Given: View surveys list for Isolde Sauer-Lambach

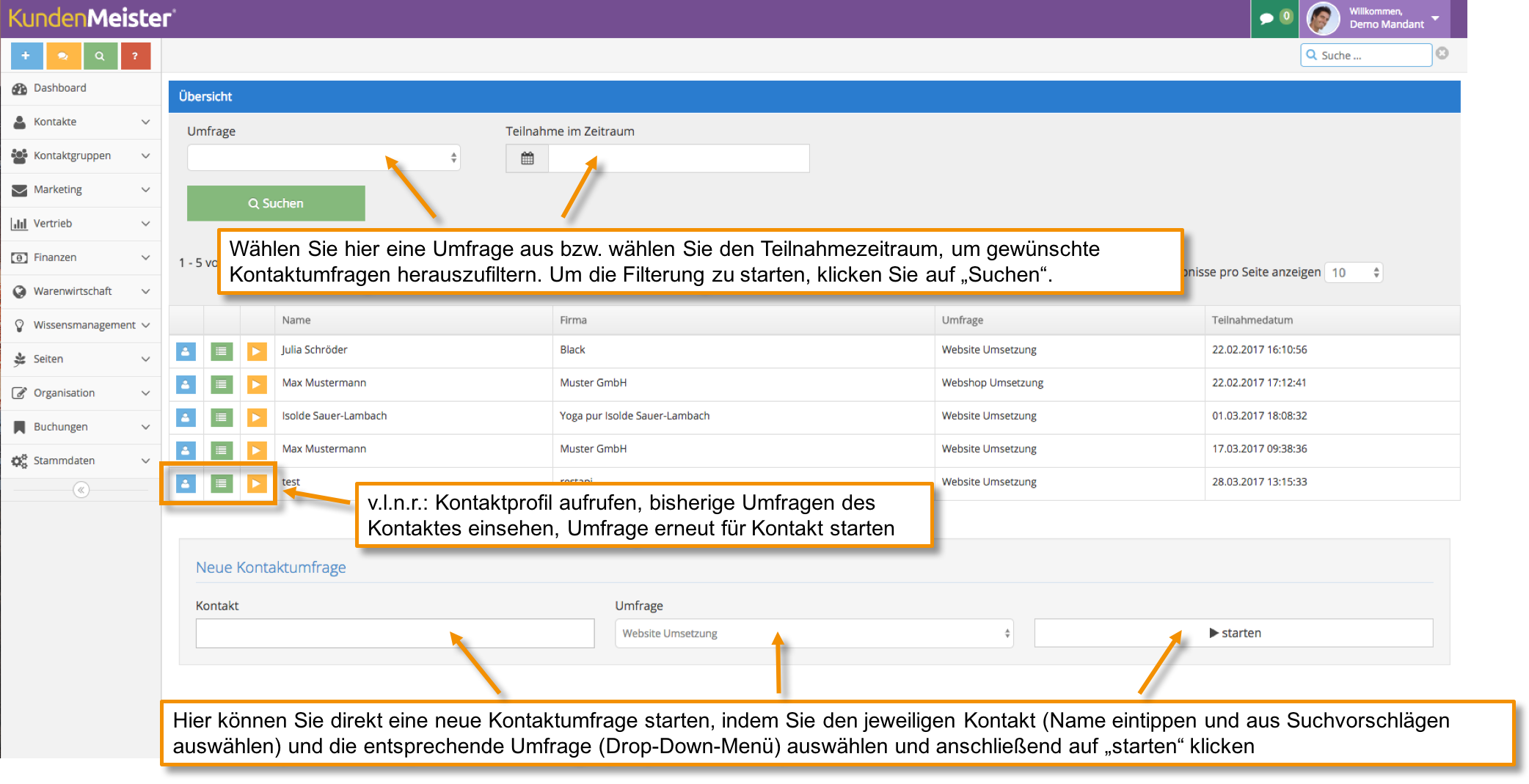Looking at the screenshot, I should pos(222,417).
